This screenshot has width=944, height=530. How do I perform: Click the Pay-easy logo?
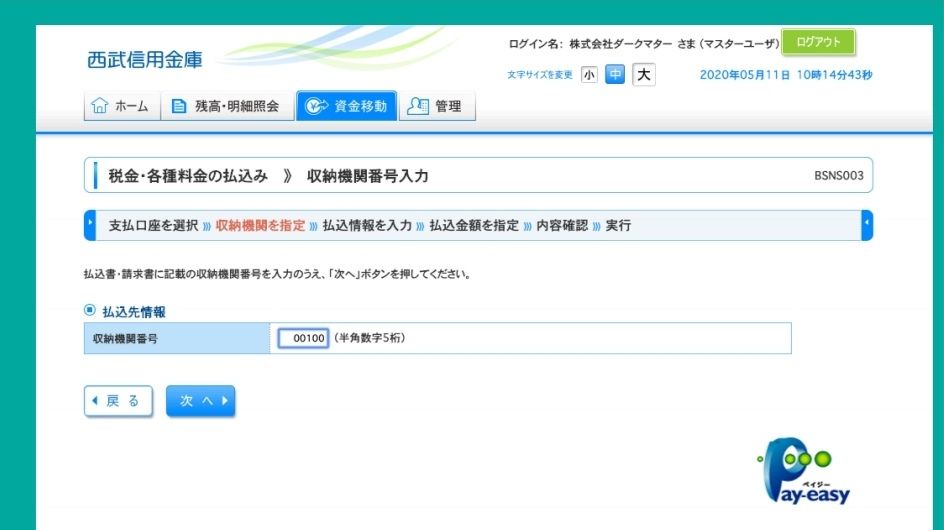[x=803, y=473]
